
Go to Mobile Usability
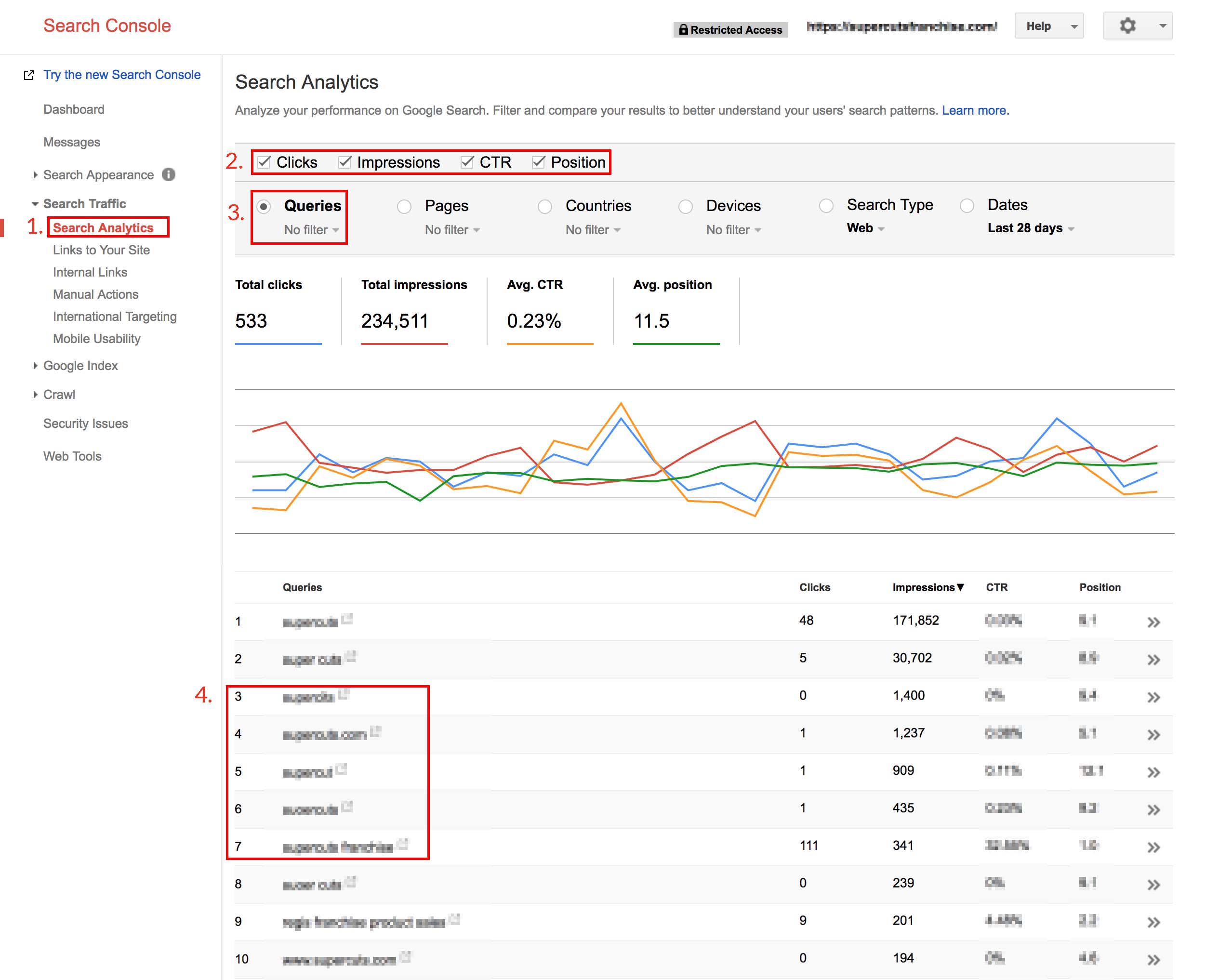(97, 339)
